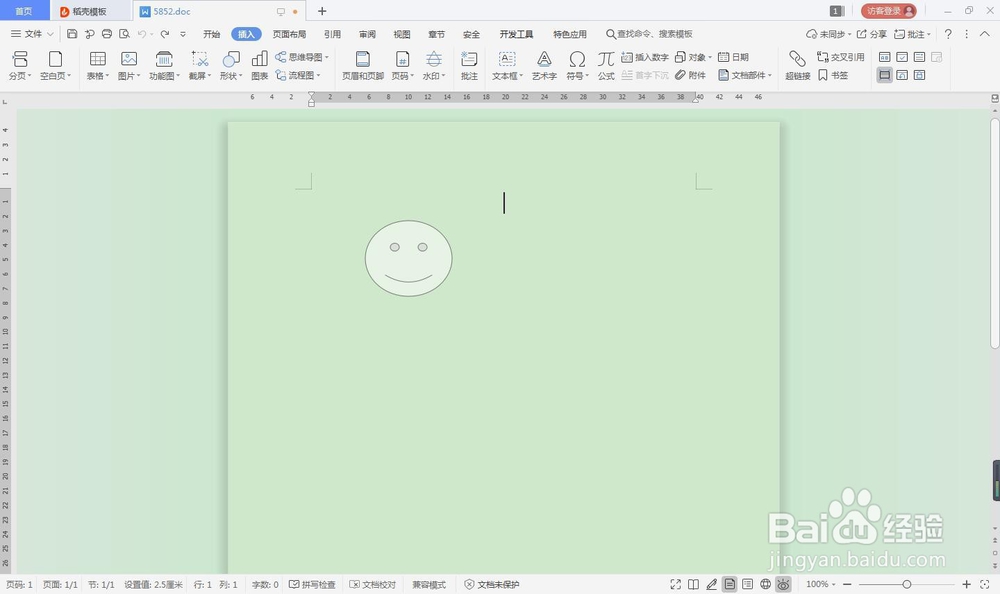Click the 访客登录 visitor login button
Screen dimensions: 1000x594
(x=888, y=11)
